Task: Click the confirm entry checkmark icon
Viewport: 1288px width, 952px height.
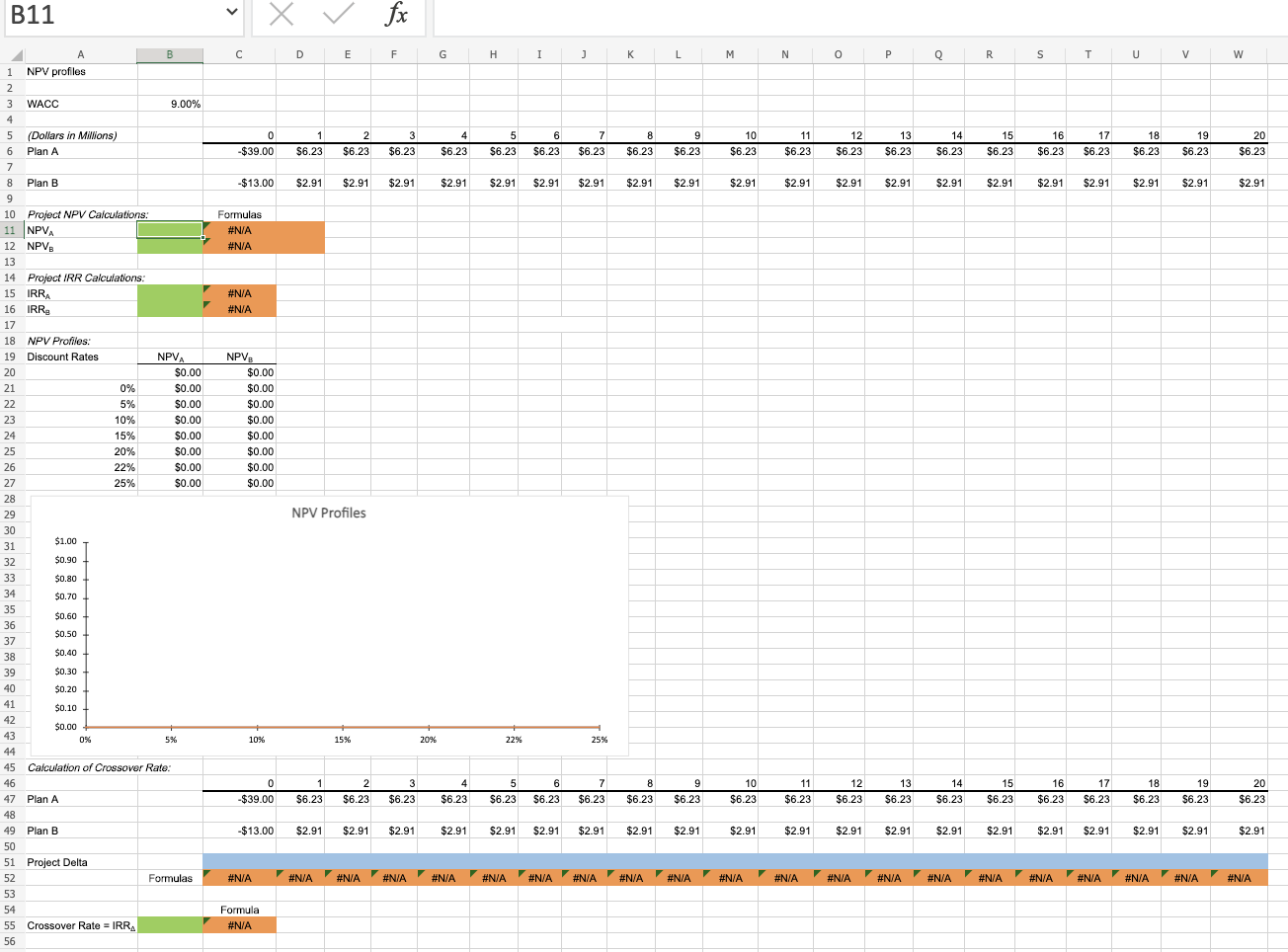Action: (x=339, y=14)
